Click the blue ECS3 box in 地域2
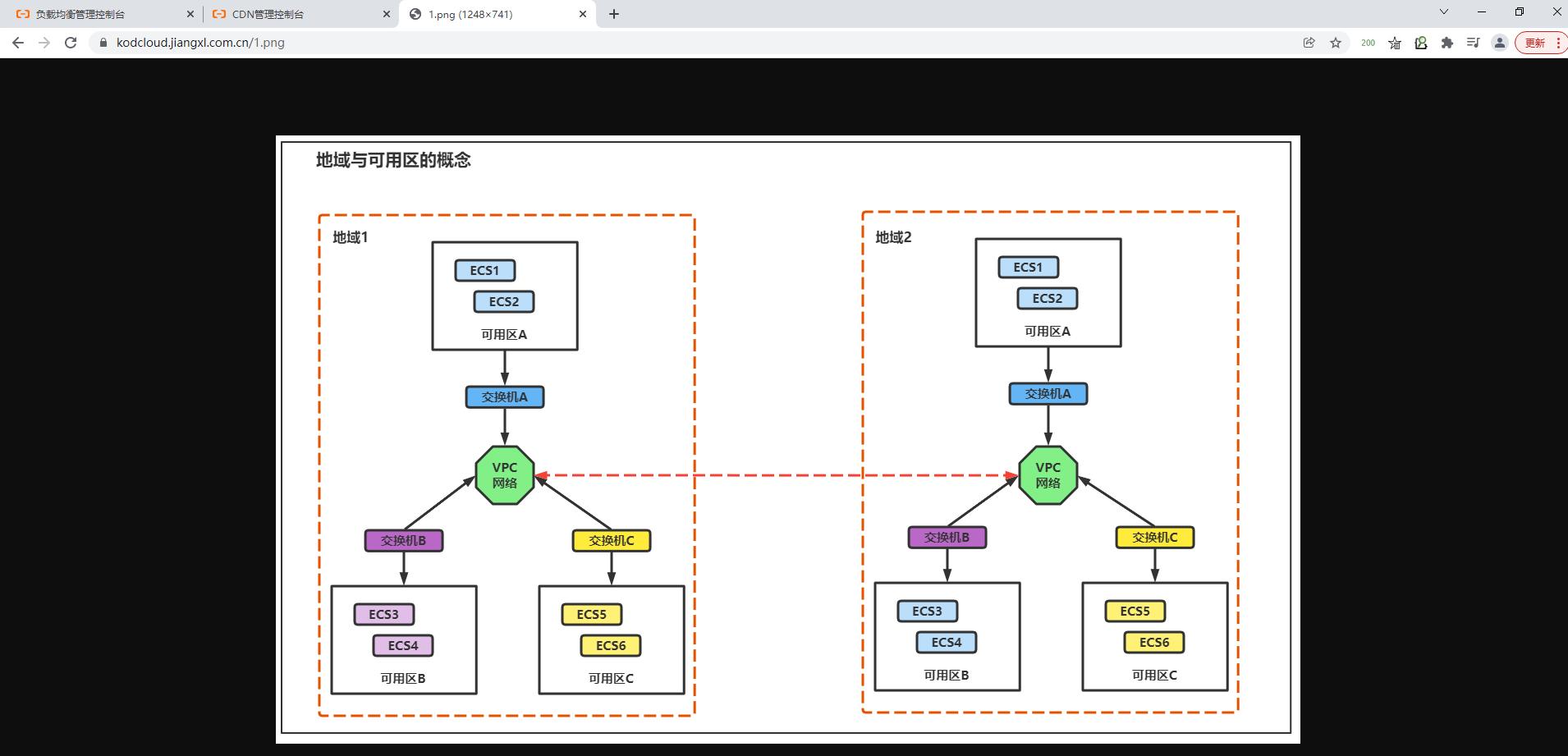 tap(928, 611)
